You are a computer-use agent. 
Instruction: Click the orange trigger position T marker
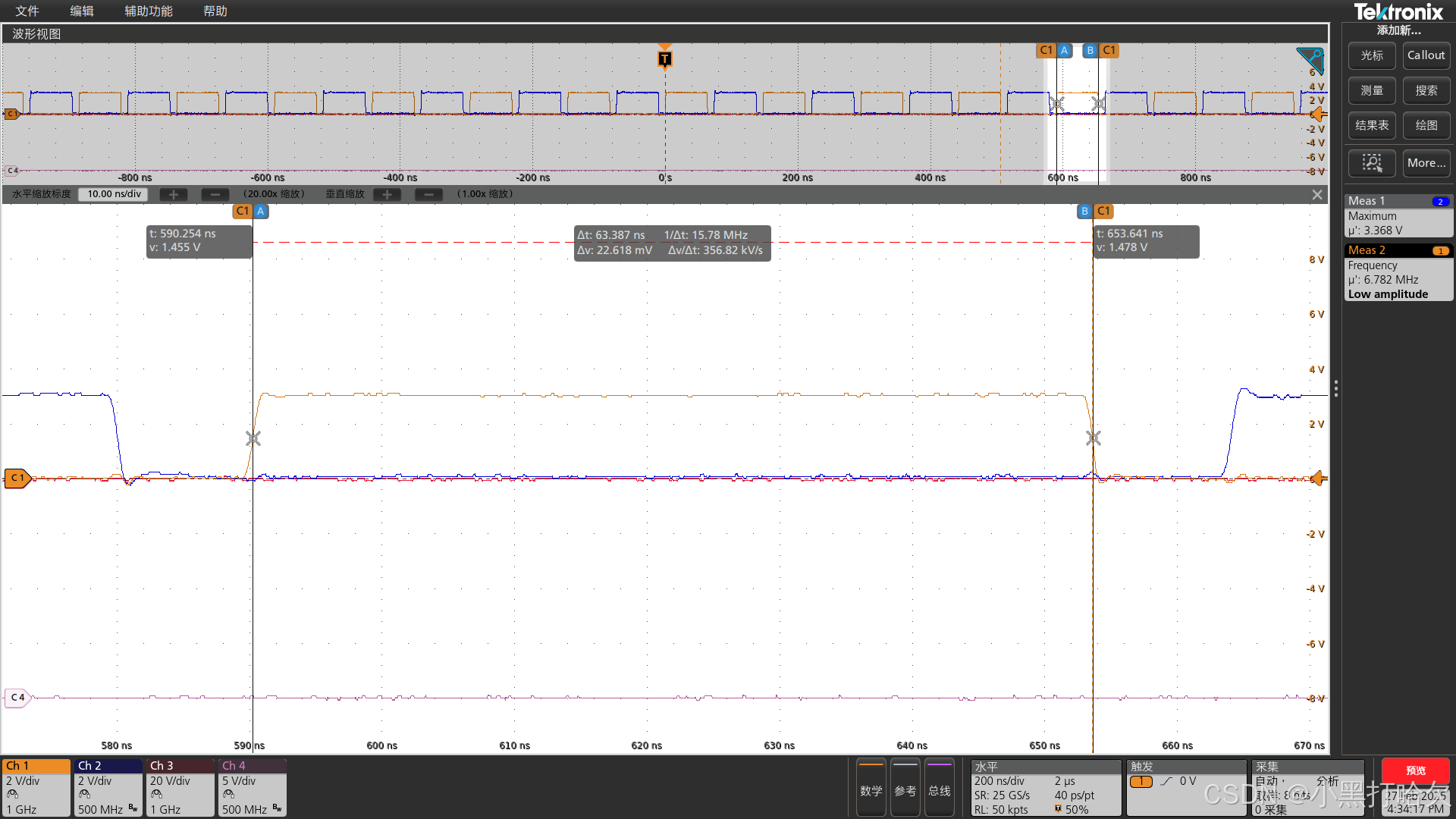(665, 59)
